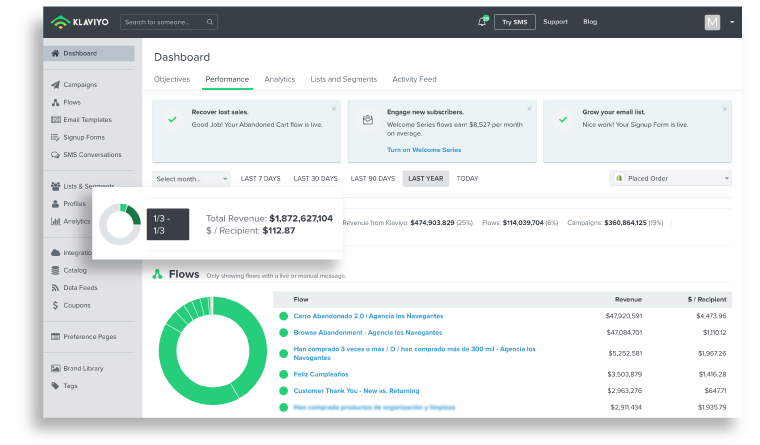Click the Revenue column header

628,300
